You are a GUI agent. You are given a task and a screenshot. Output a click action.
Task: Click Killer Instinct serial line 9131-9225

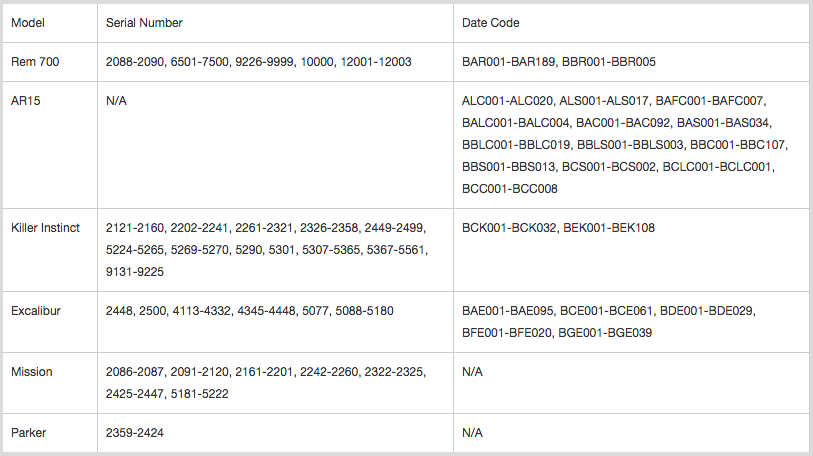135,272
